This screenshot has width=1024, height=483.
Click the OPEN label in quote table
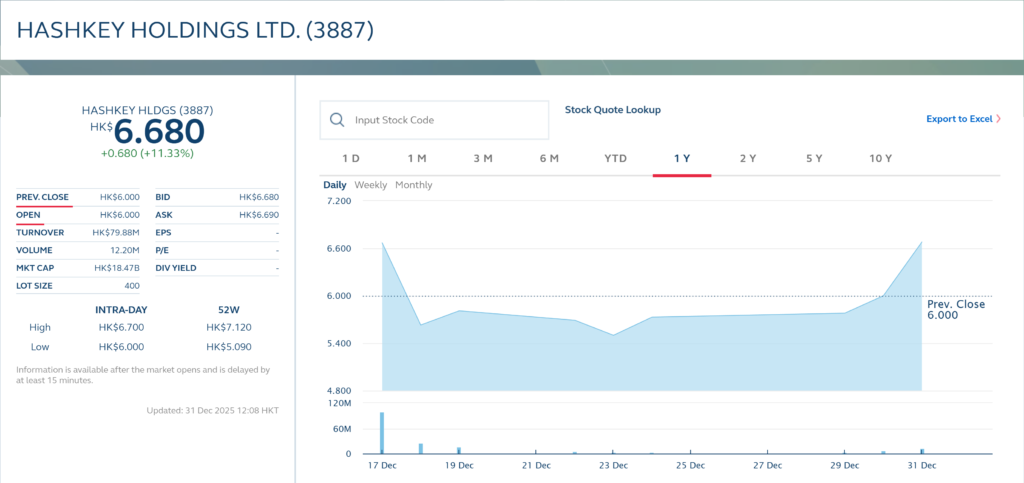click(28, 215)
